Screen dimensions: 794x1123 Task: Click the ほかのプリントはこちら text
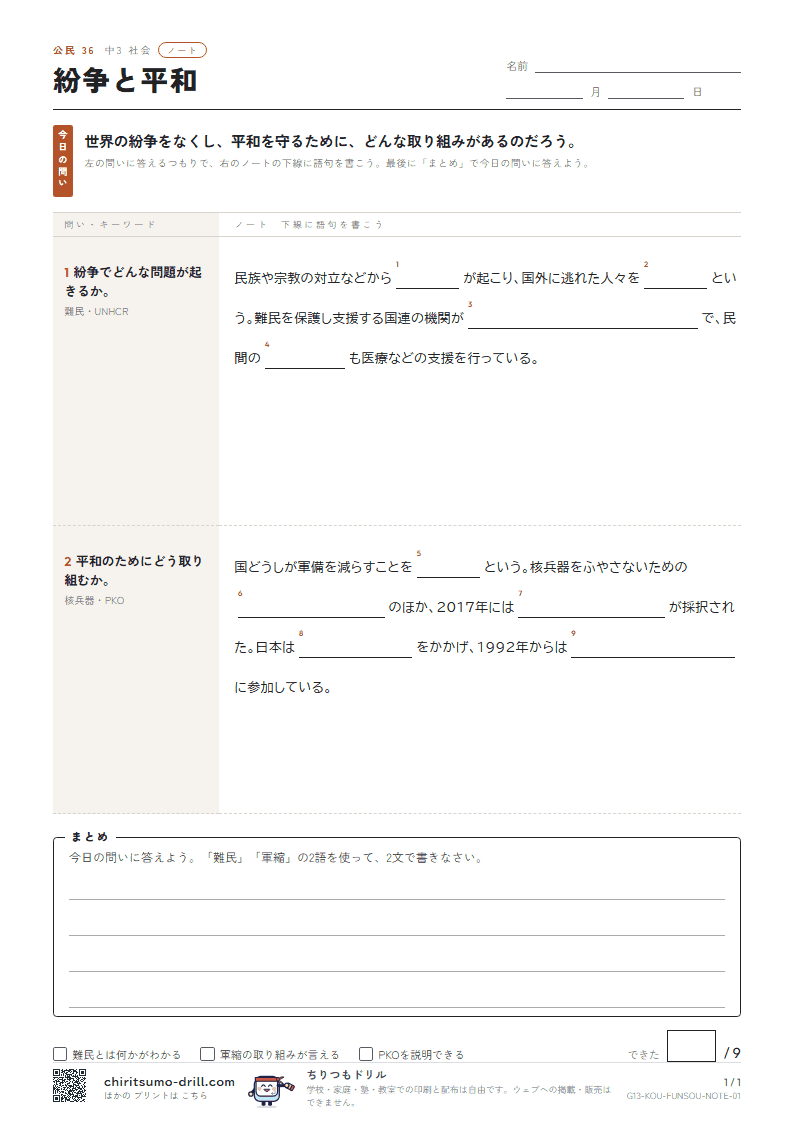coord(155,1096)
